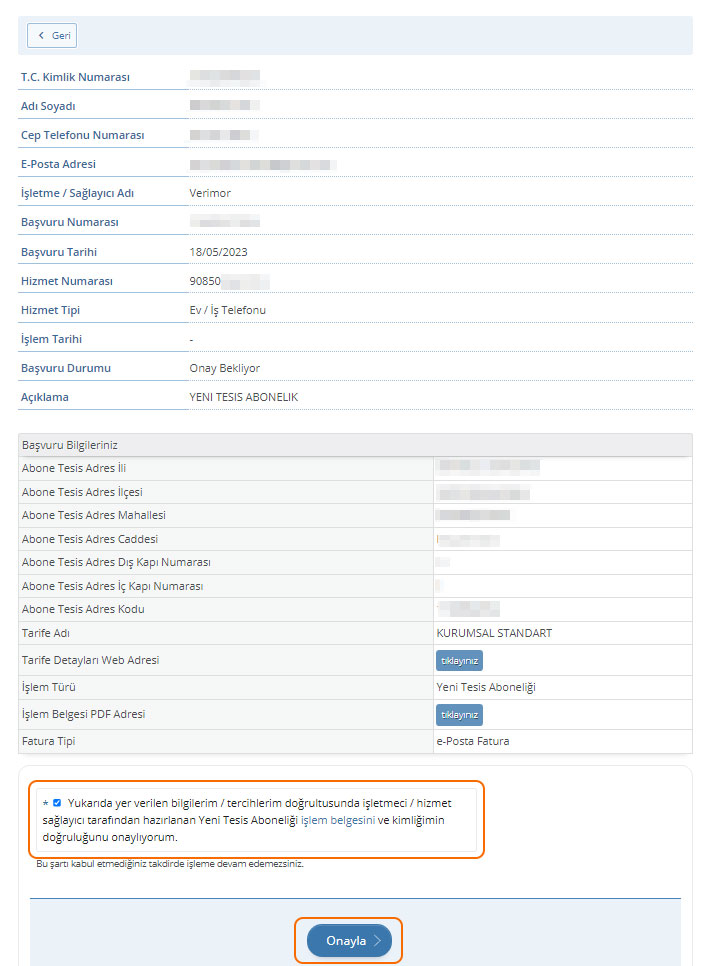Go back with the Geri button
This screenshot has width=711, height=966.
point(52,36)
